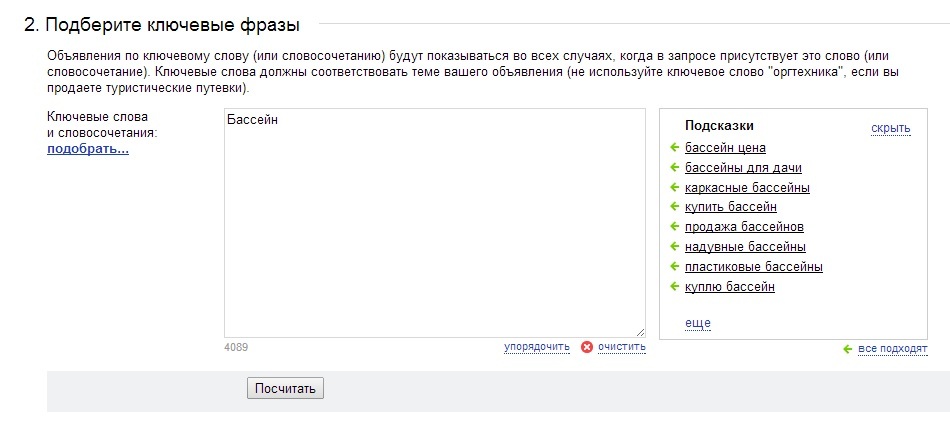
Task: Add "бассейны для дачи" via its green arrow
Action: click(x=674, y=167)
